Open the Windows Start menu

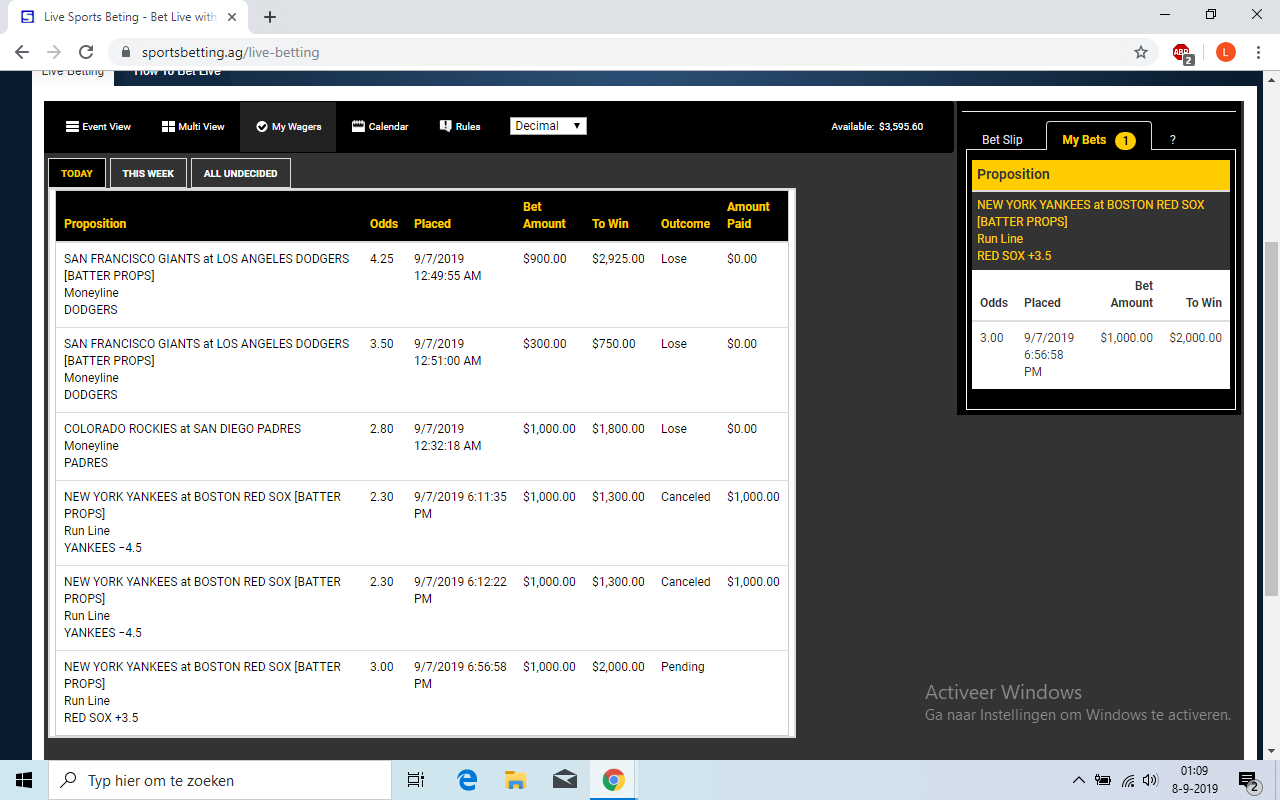24,780
